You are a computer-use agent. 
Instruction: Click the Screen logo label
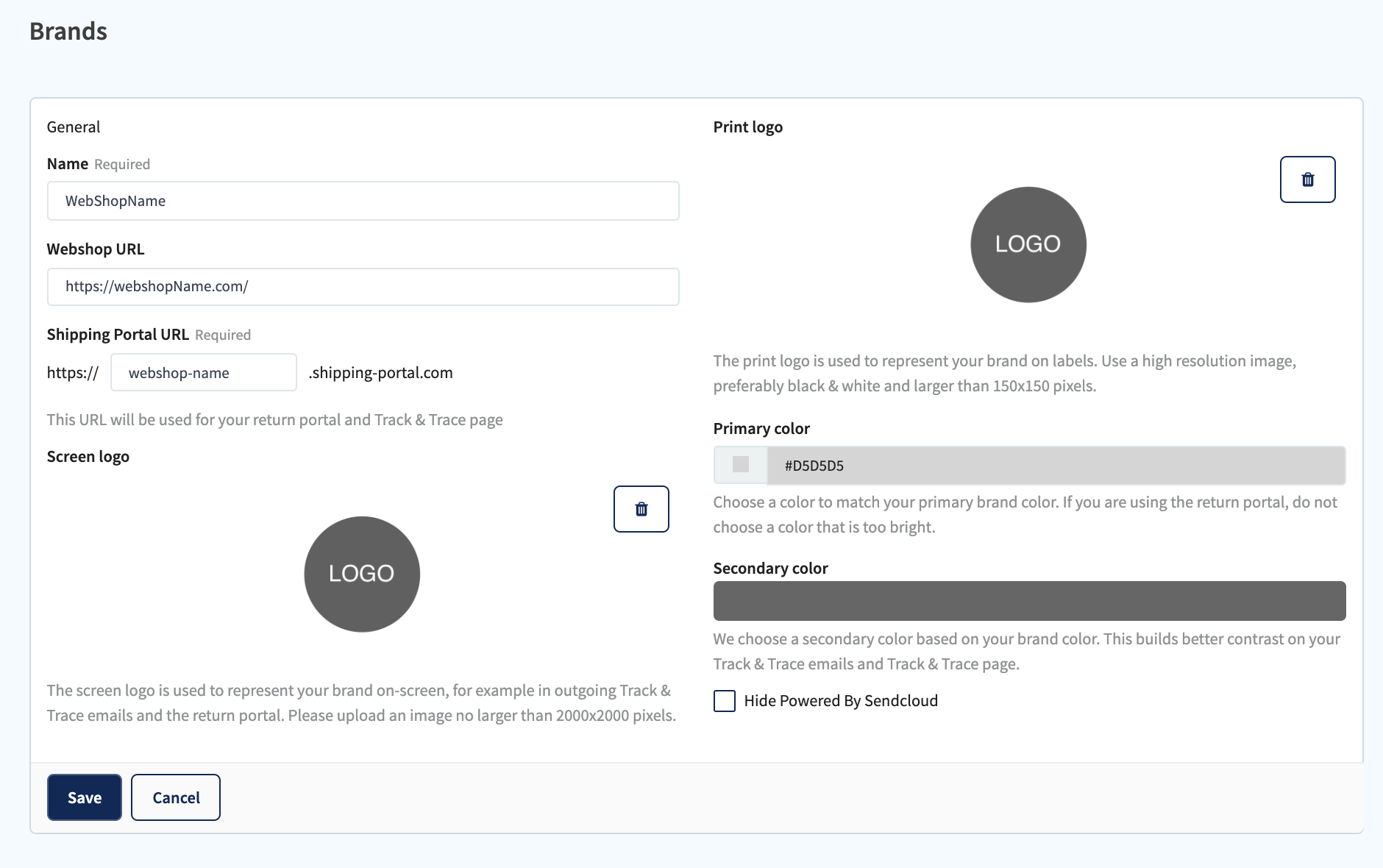pyautogui.click(x=88, y=456)
